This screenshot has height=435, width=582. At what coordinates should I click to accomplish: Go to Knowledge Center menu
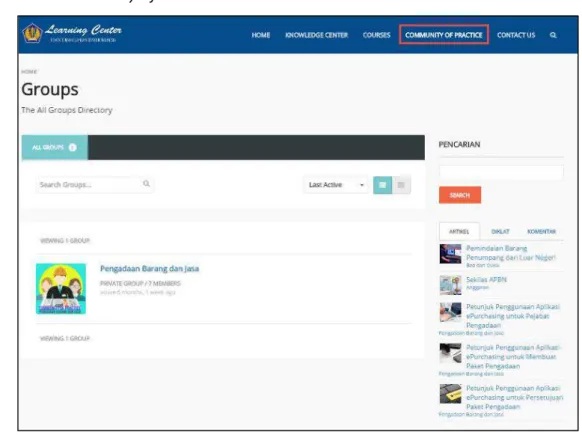point(316,35)
